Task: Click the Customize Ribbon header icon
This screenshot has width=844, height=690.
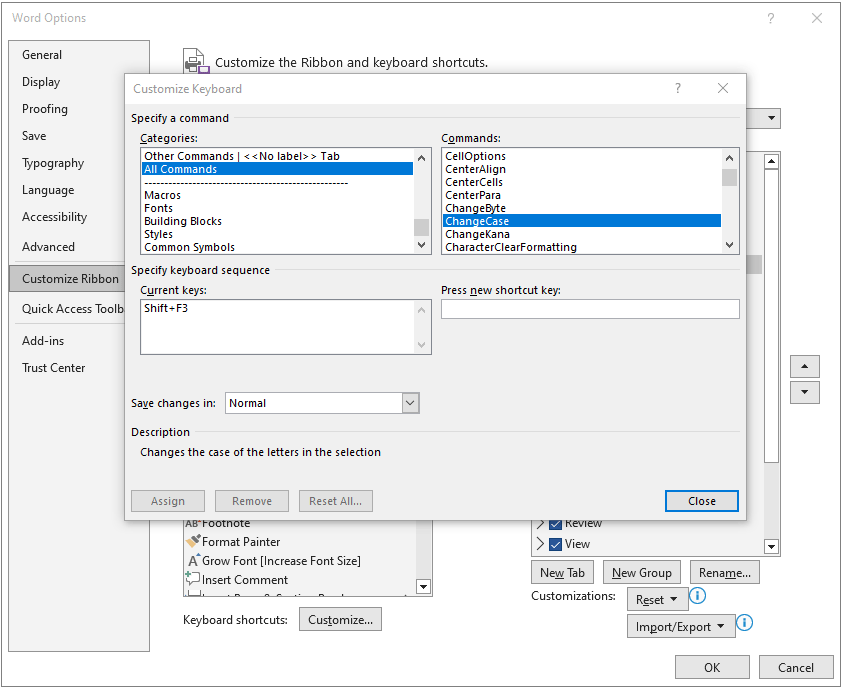Action: 196,61
